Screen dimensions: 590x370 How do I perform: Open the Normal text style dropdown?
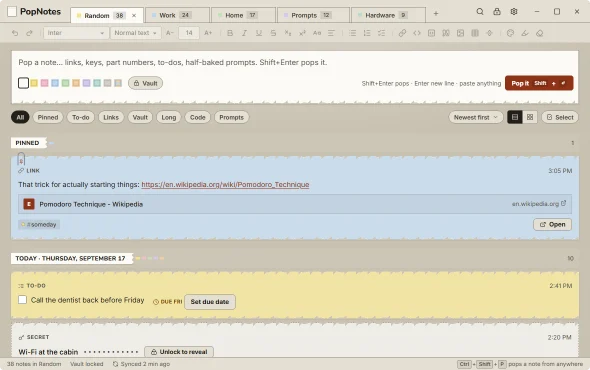(135, 33)
